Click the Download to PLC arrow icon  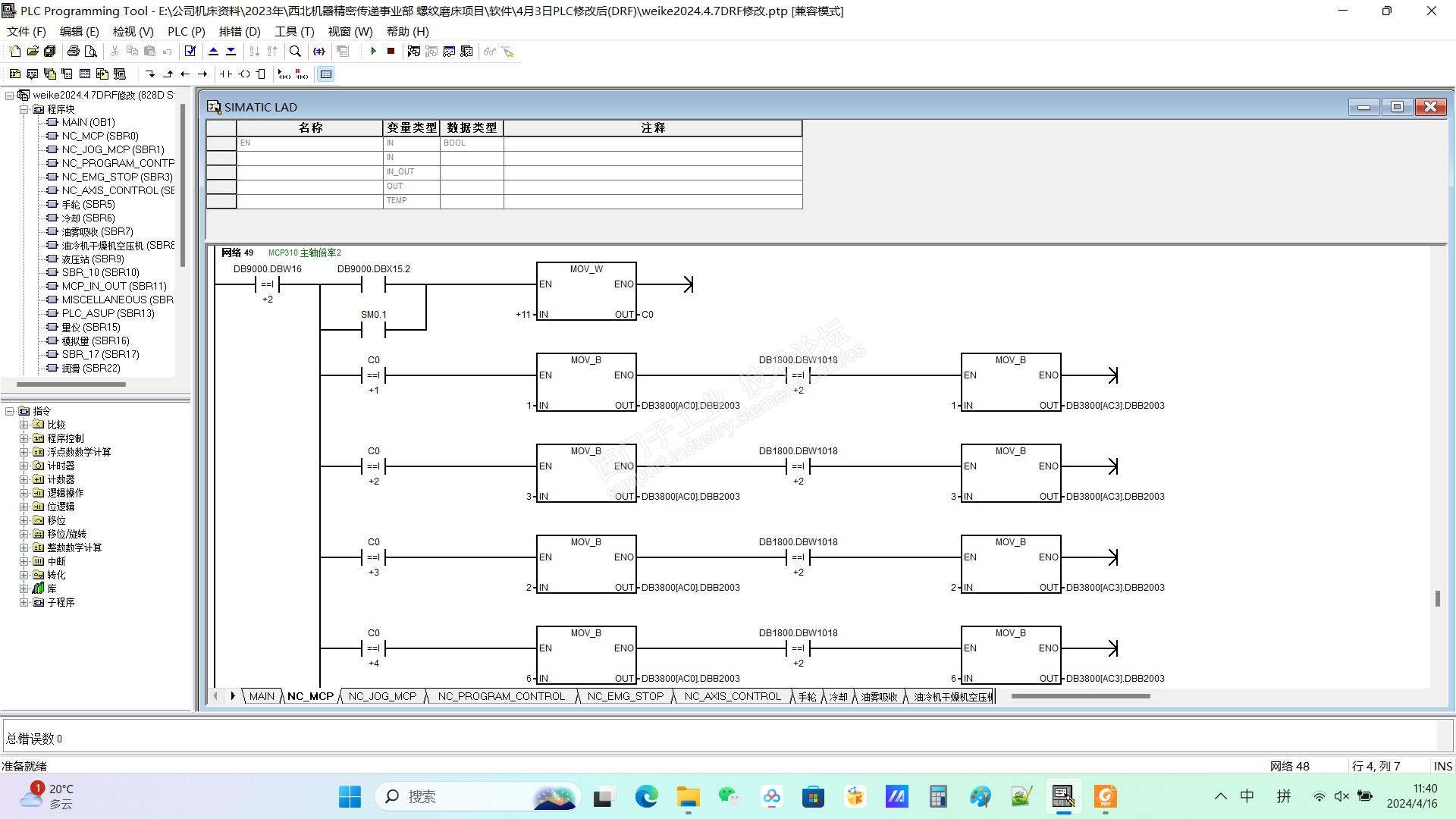coord(231,51)
